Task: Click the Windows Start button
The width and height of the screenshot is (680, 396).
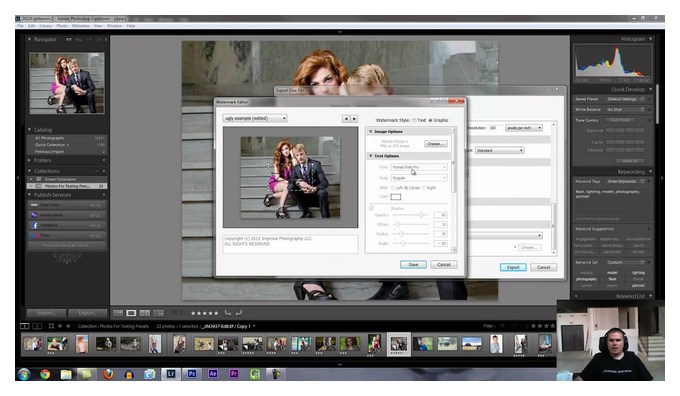Action: 24,374
